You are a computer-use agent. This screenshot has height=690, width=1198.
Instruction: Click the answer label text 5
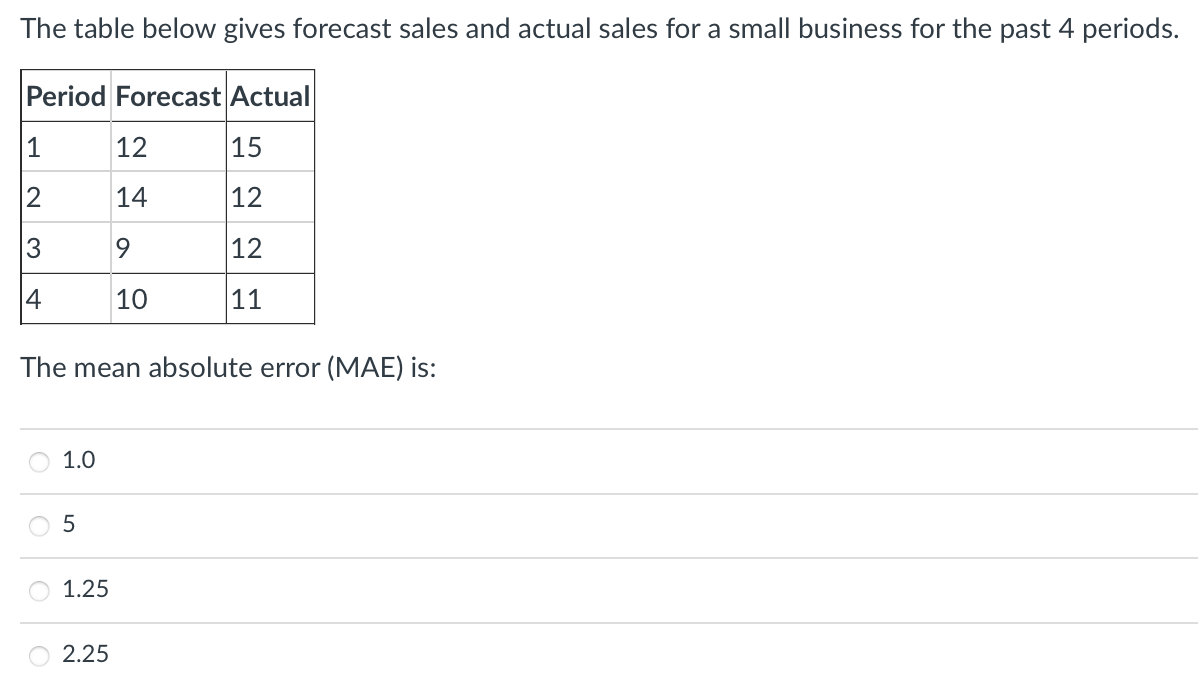click(x=69, y=524)
